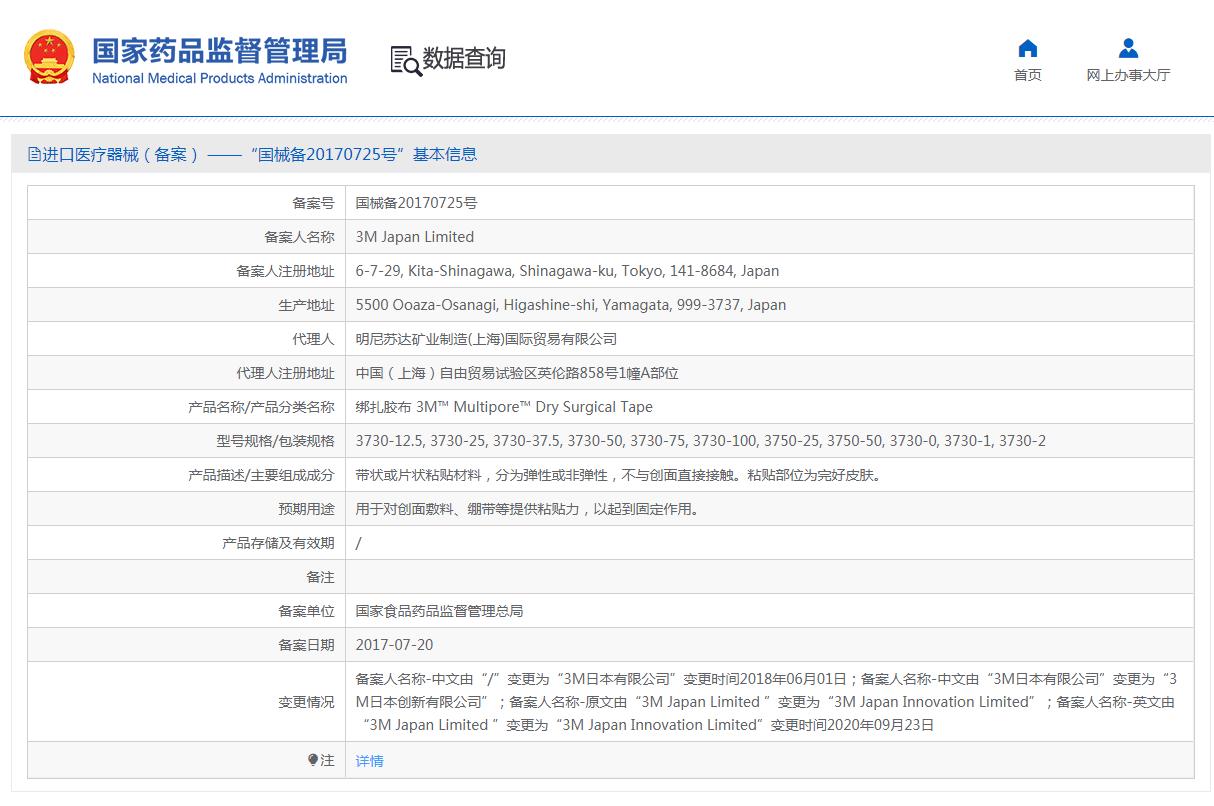Click the 数据查询 search document icon
Screen dimensions: 1214x806
405,60
